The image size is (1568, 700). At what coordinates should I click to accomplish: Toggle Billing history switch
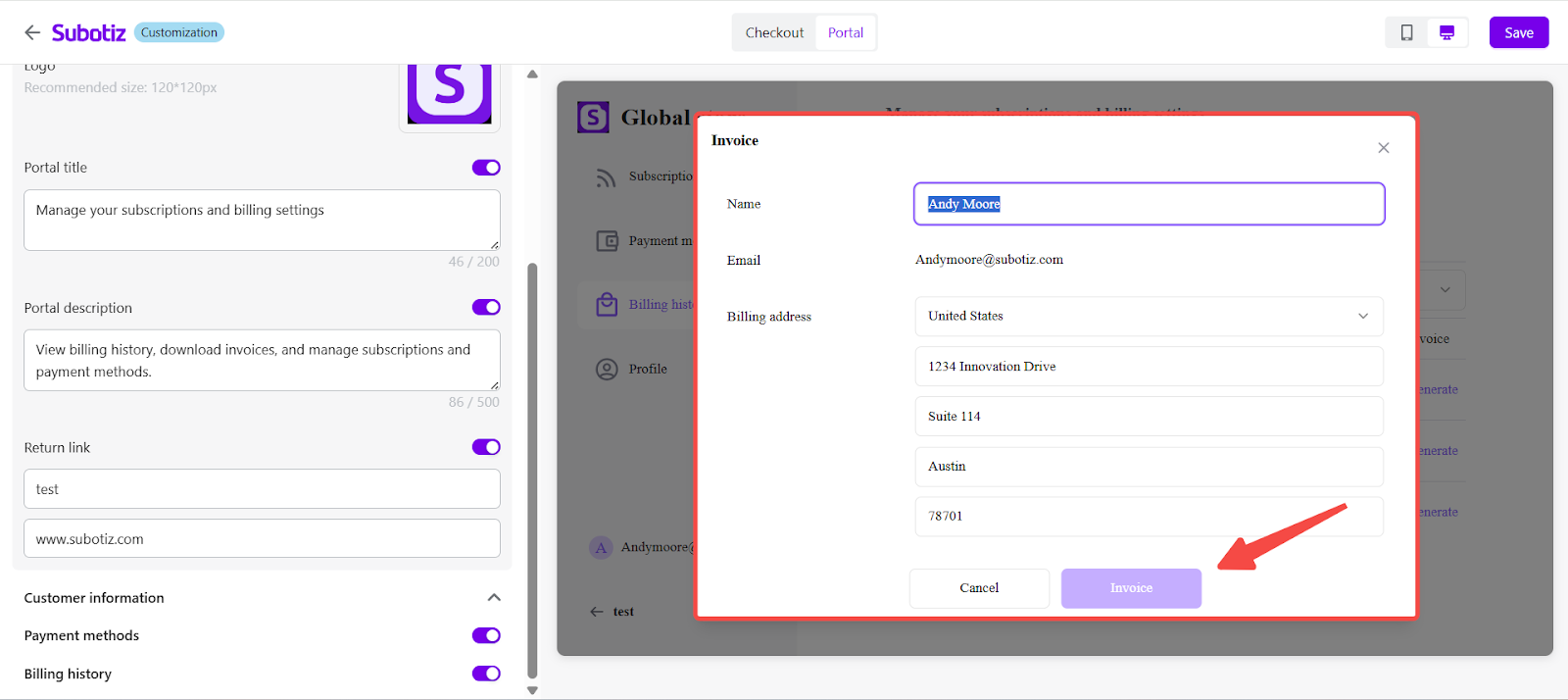tap(486, 674)
